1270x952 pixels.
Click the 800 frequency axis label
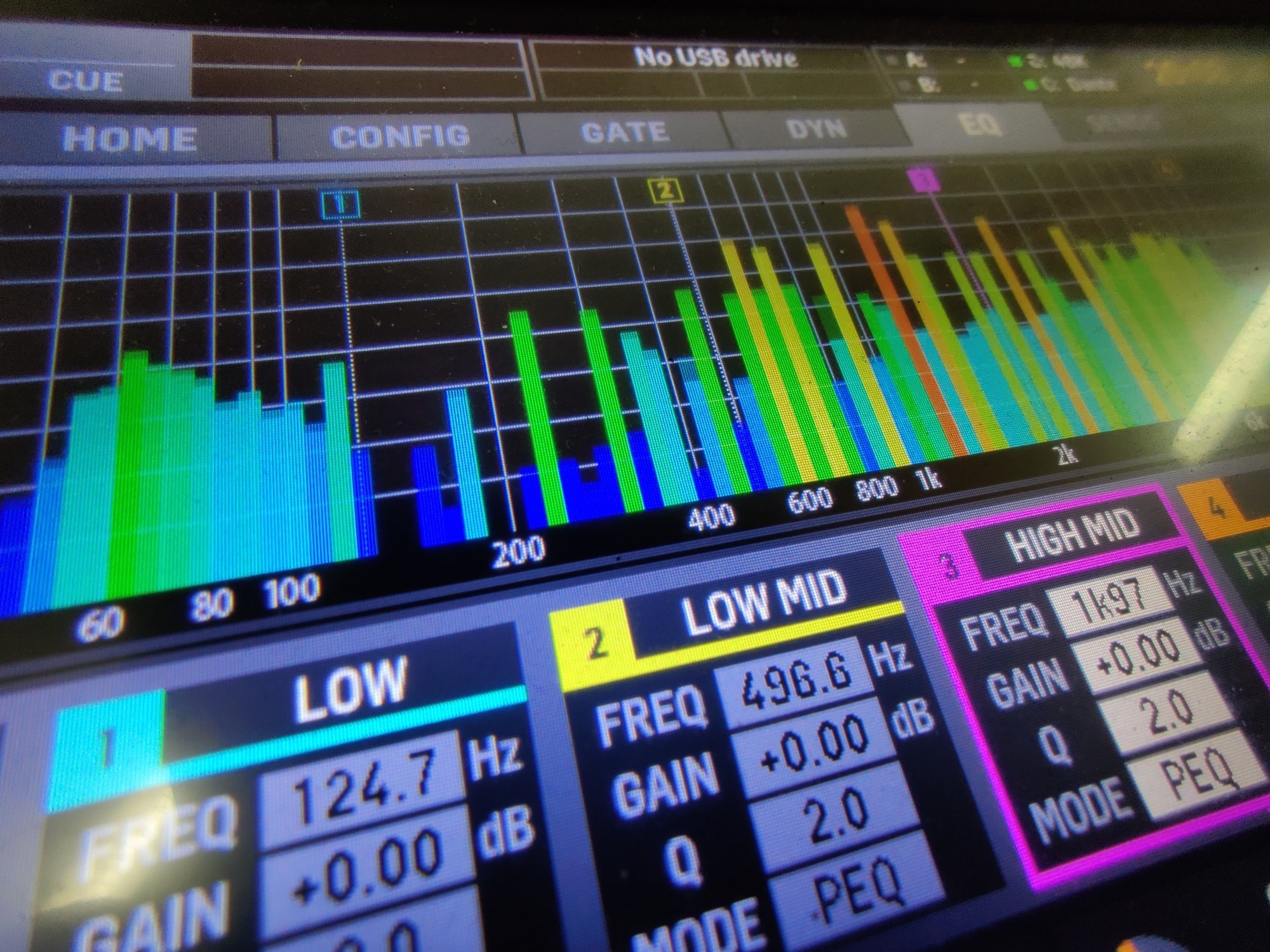click(x=876, y=489)
